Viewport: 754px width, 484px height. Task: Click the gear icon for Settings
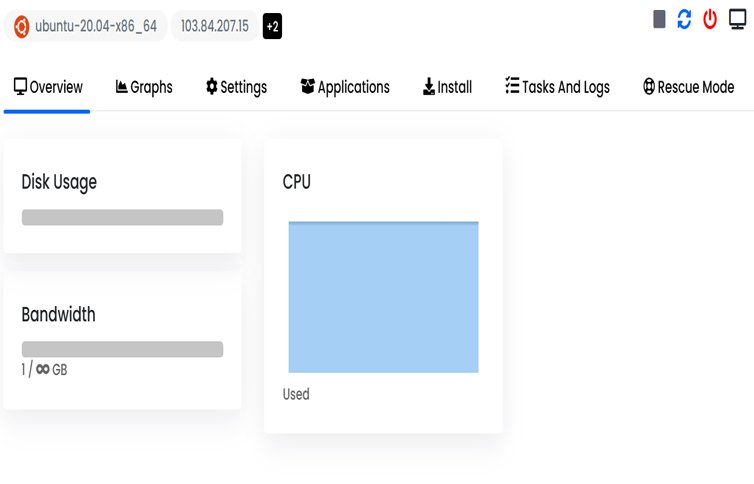pos(211,87)
